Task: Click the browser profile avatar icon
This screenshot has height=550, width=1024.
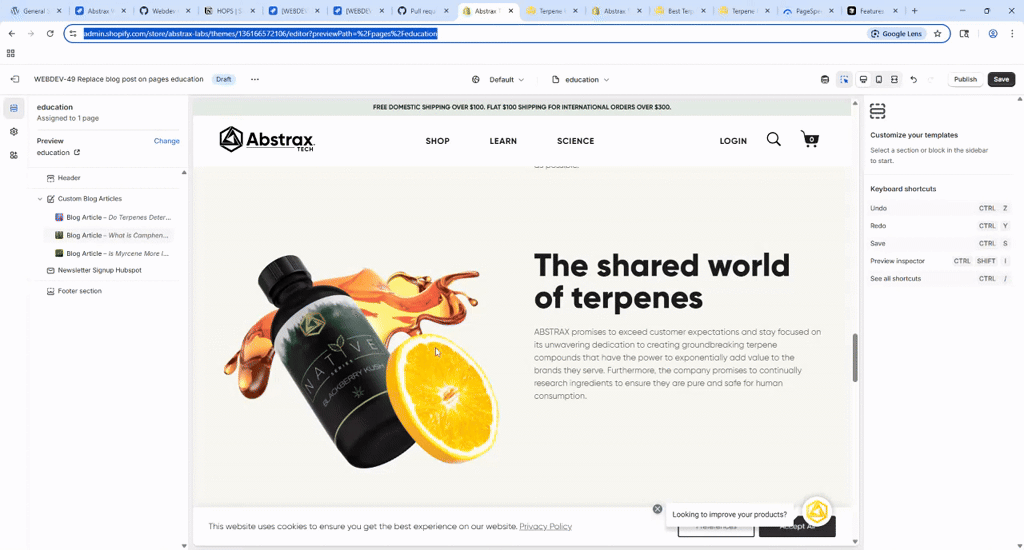Action: click(x=993, y=33)
